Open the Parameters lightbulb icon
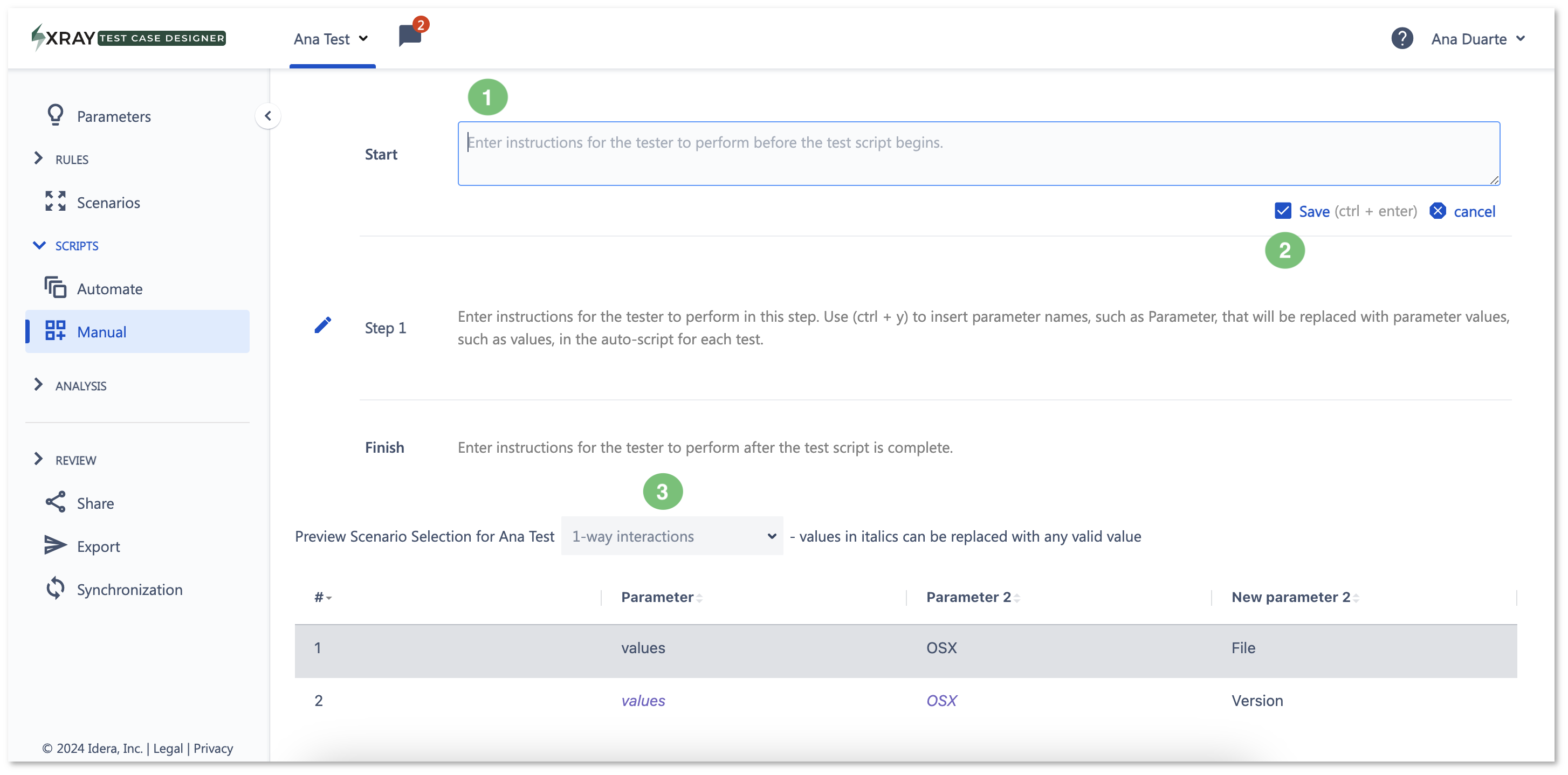1568x775 pixels. point(56,115)
